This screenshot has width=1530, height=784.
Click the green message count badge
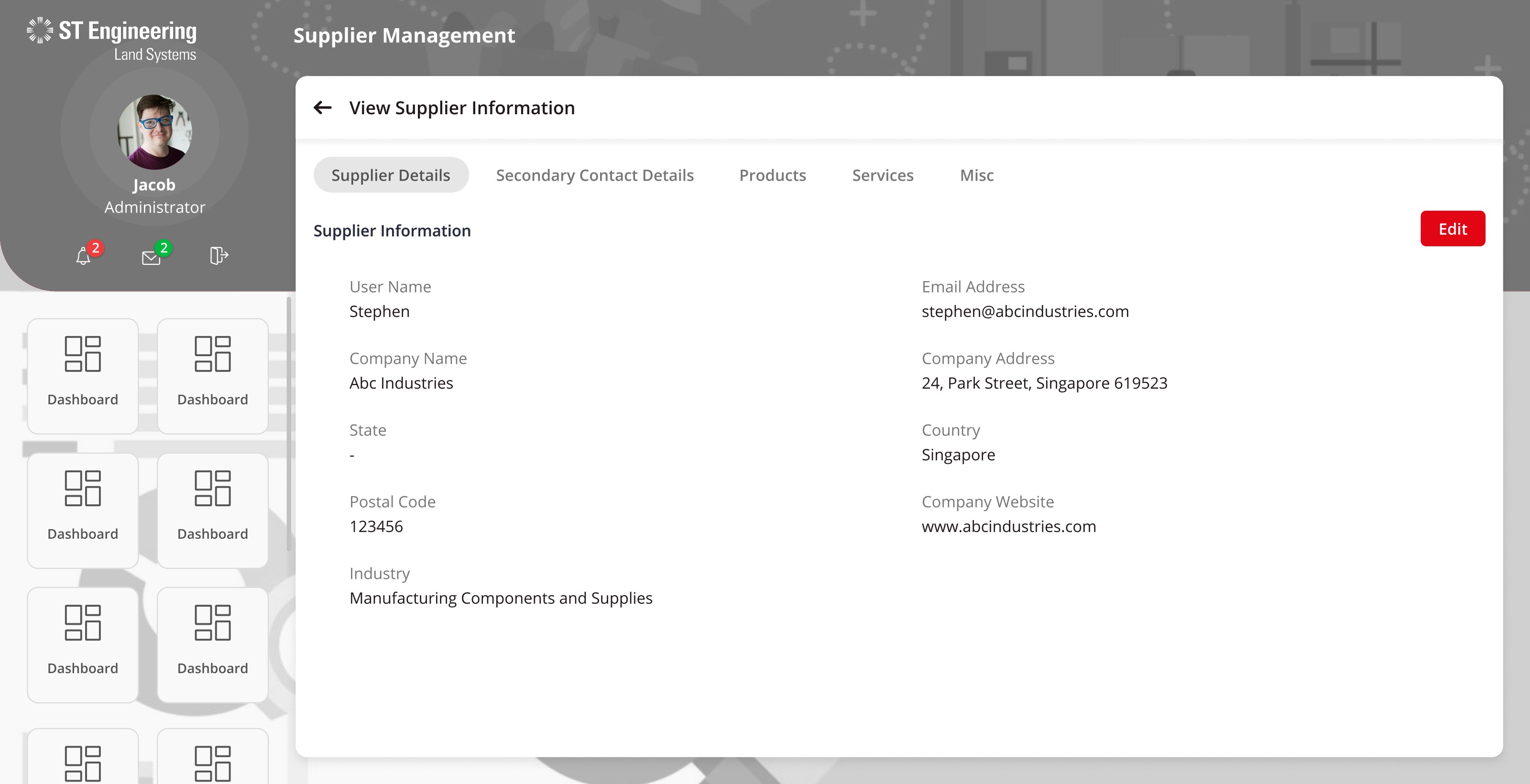click(164, 248)
